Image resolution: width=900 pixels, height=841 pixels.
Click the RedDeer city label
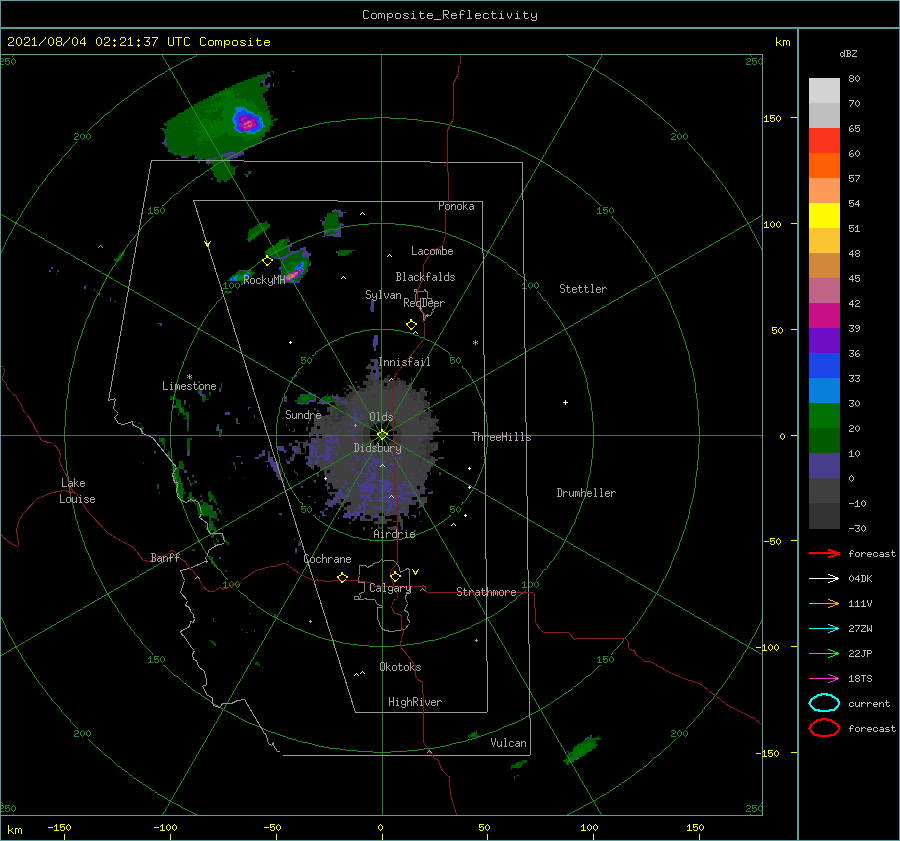point(424,303)
